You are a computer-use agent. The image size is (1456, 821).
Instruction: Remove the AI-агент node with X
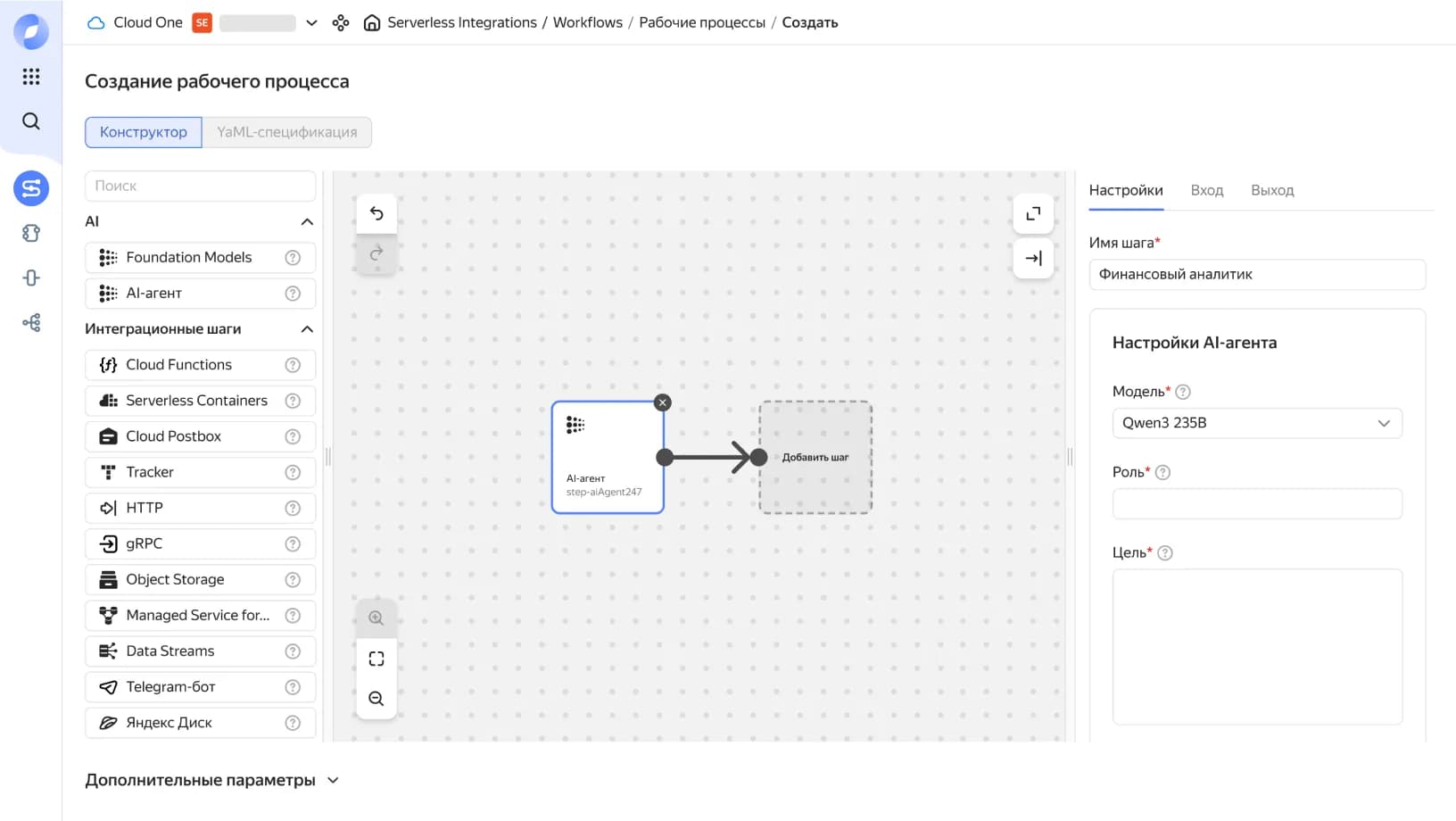point(662,402)
